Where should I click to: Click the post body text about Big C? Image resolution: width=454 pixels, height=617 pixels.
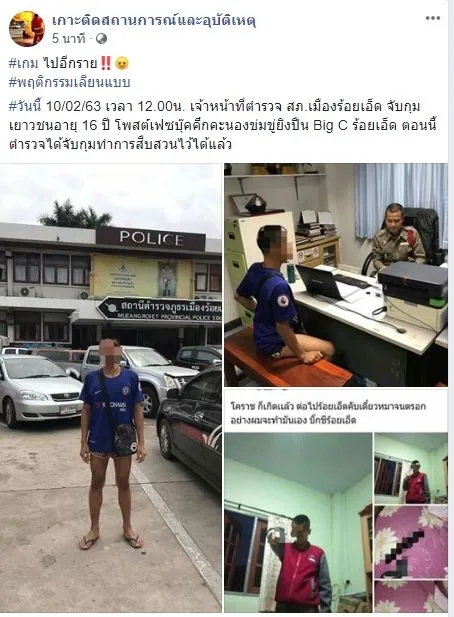point(223,125)
